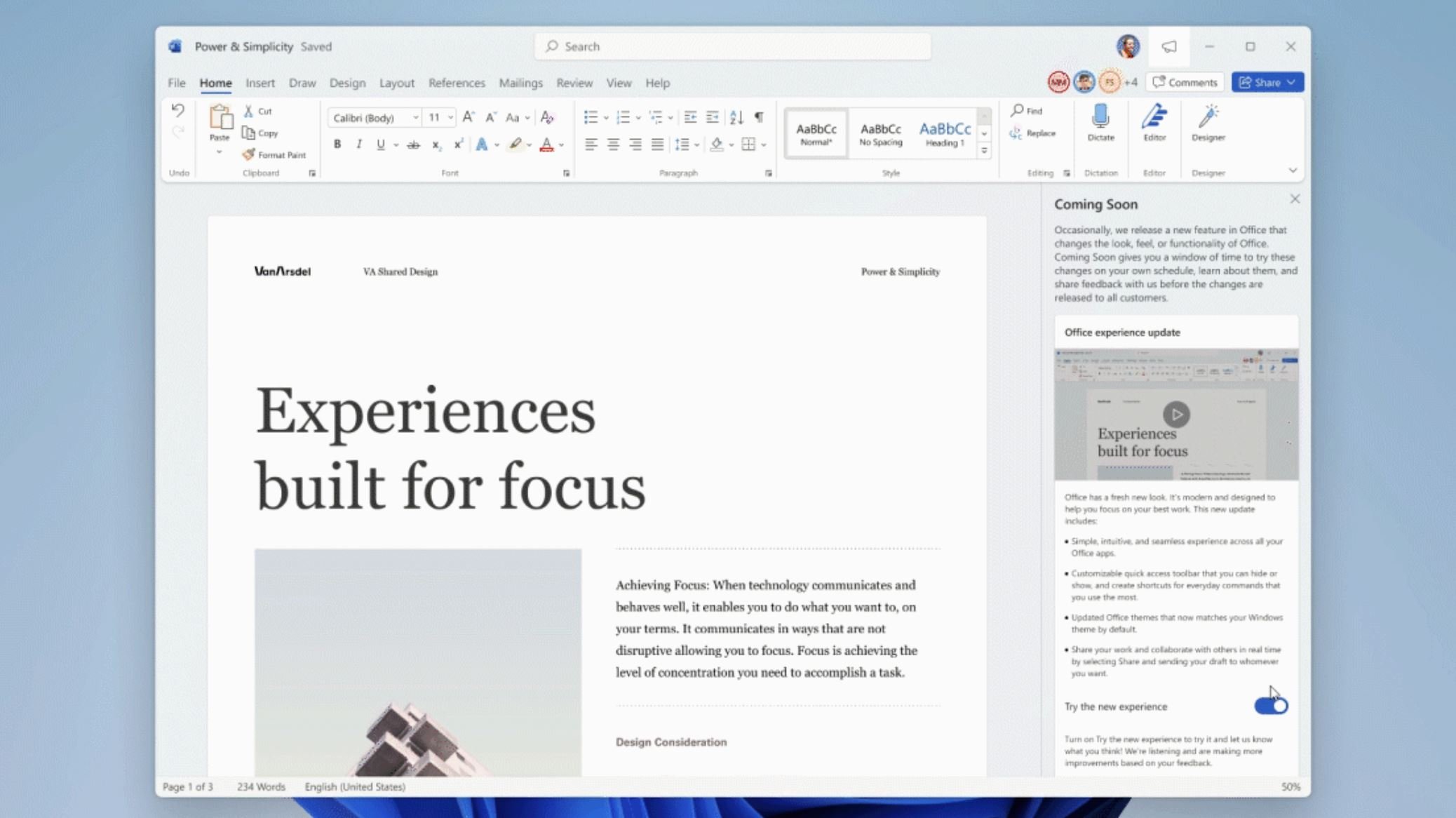This screenshot has width=1456, height=818.
Task: Switch to the References ribbon tab
Action: [x=457, y=83]
